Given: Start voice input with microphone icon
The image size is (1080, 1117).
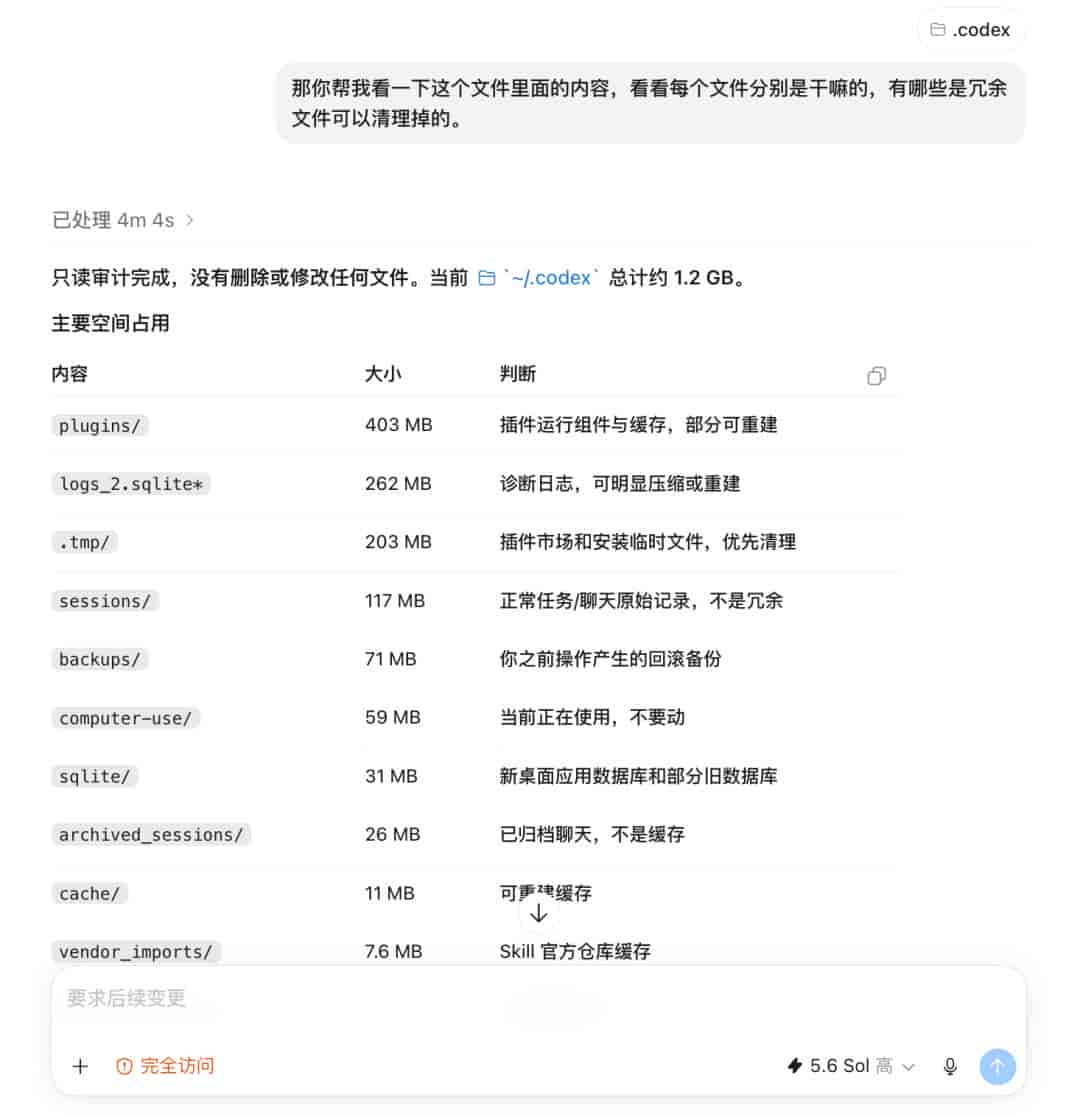Looking at the screenshot, I should point(950,1066).
